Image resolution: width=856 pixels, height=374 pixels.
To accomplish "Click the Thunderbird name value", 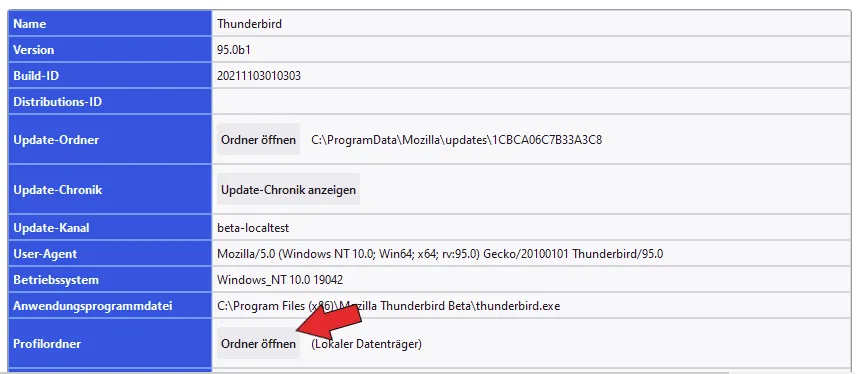I will [249, 24].
